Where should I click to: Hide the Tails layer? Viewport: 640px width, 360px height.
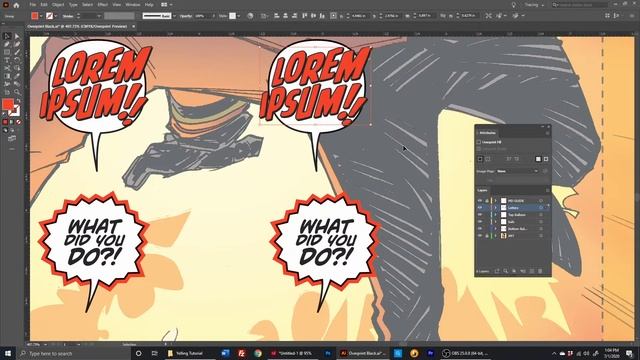480,222
